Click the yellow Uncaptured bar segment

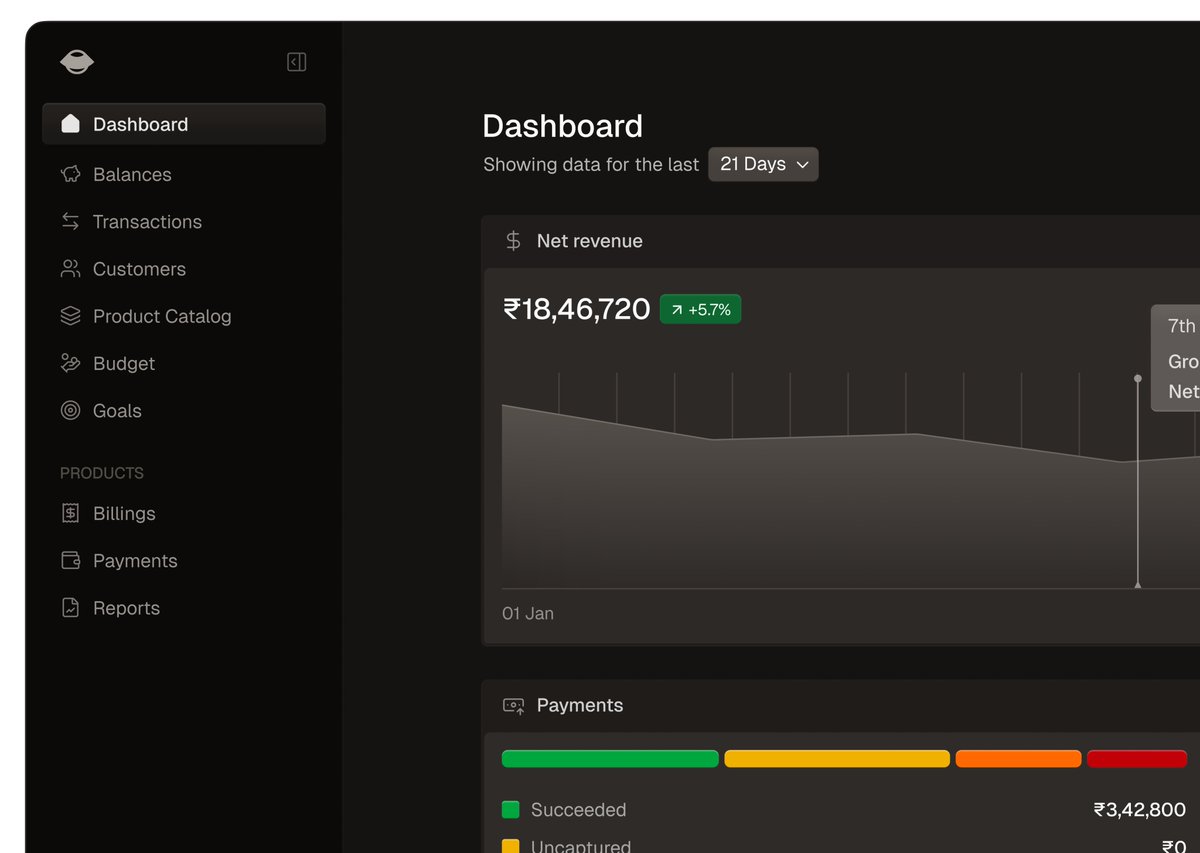click(x=837, y=759)
